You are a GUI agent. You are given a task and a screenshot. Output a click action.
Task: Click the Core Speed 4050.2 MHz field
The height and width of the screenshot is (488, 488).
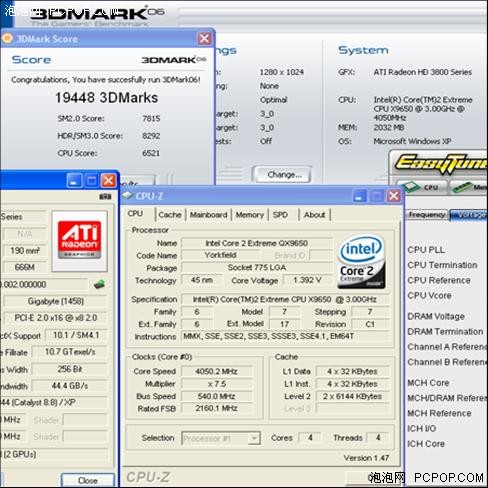(216, 371)
